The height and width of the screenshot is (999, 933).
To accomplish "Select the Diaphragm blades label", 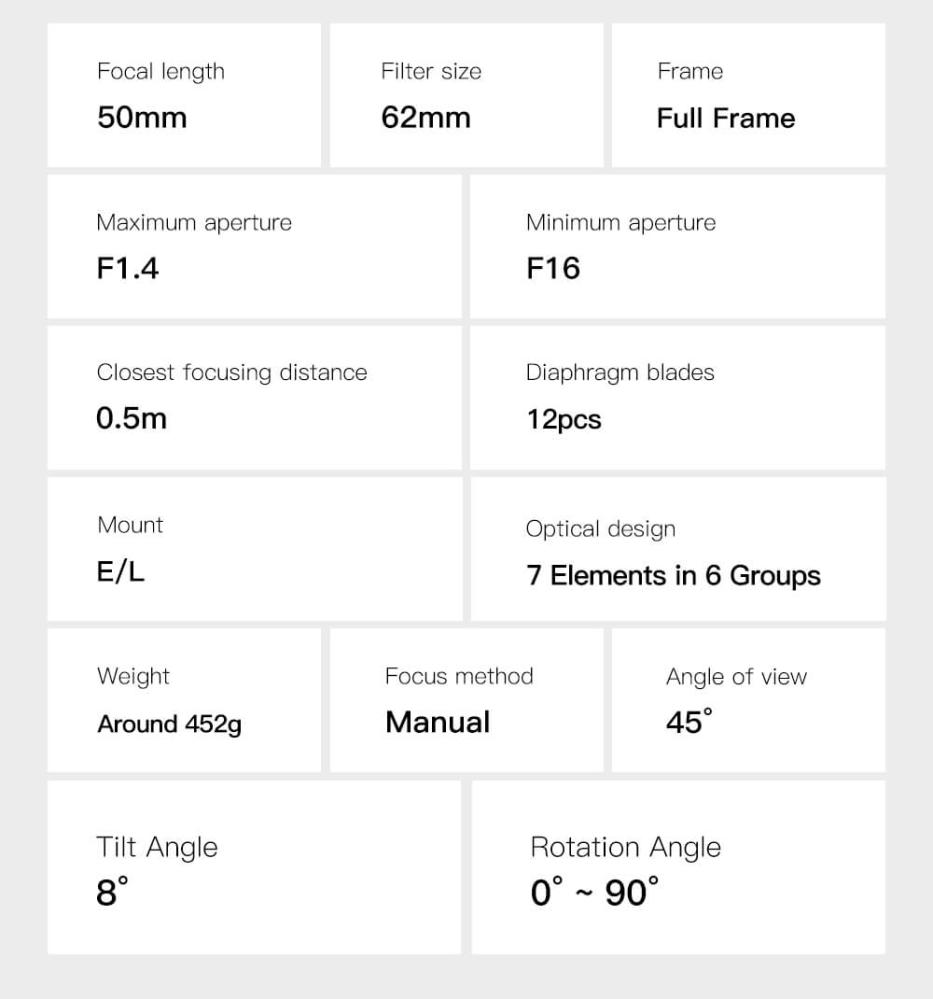I will pyautogui.click(x=620, y=372).
